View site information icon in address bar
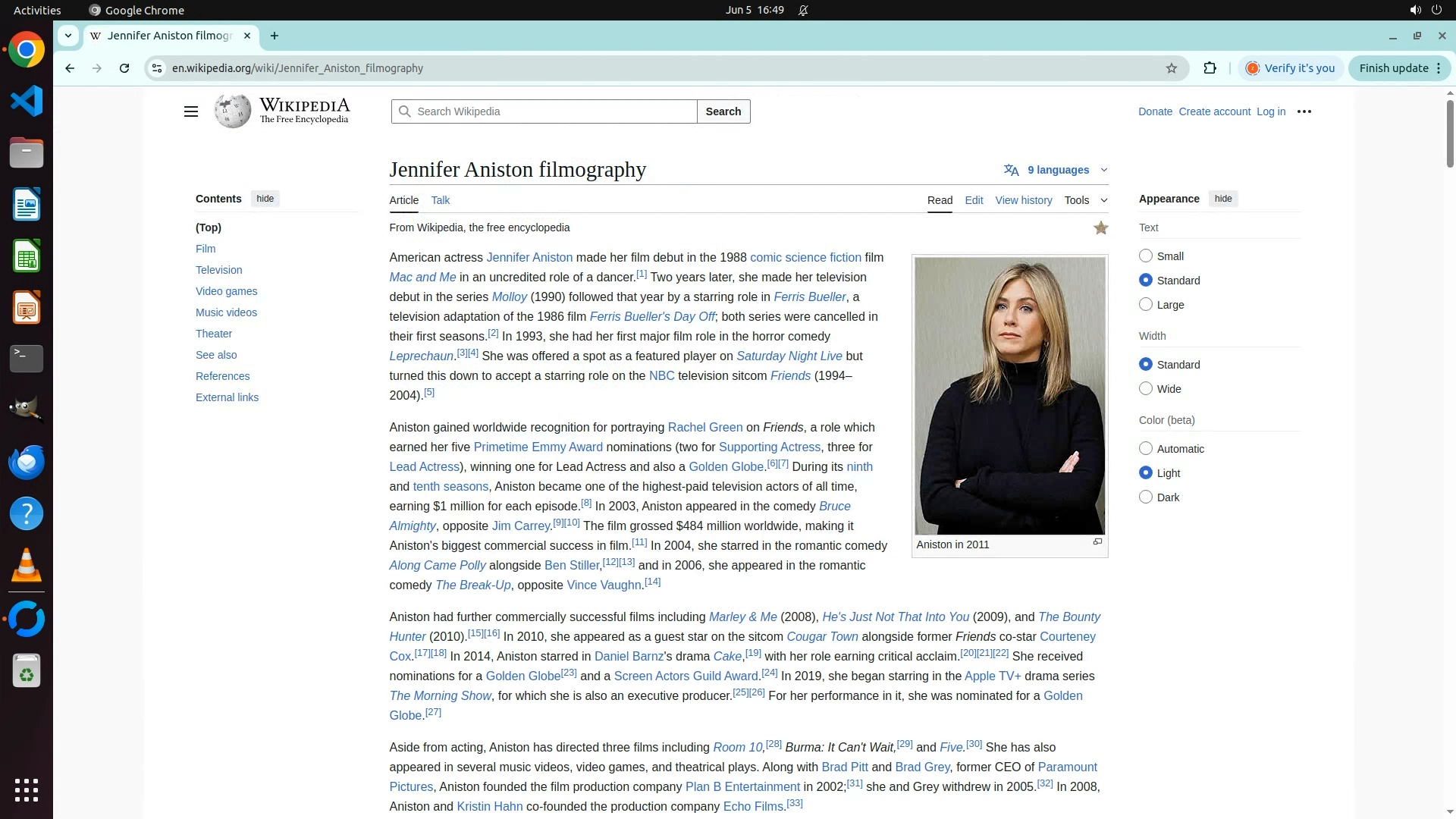This screenshot has width=1456, height=819. 157,68
